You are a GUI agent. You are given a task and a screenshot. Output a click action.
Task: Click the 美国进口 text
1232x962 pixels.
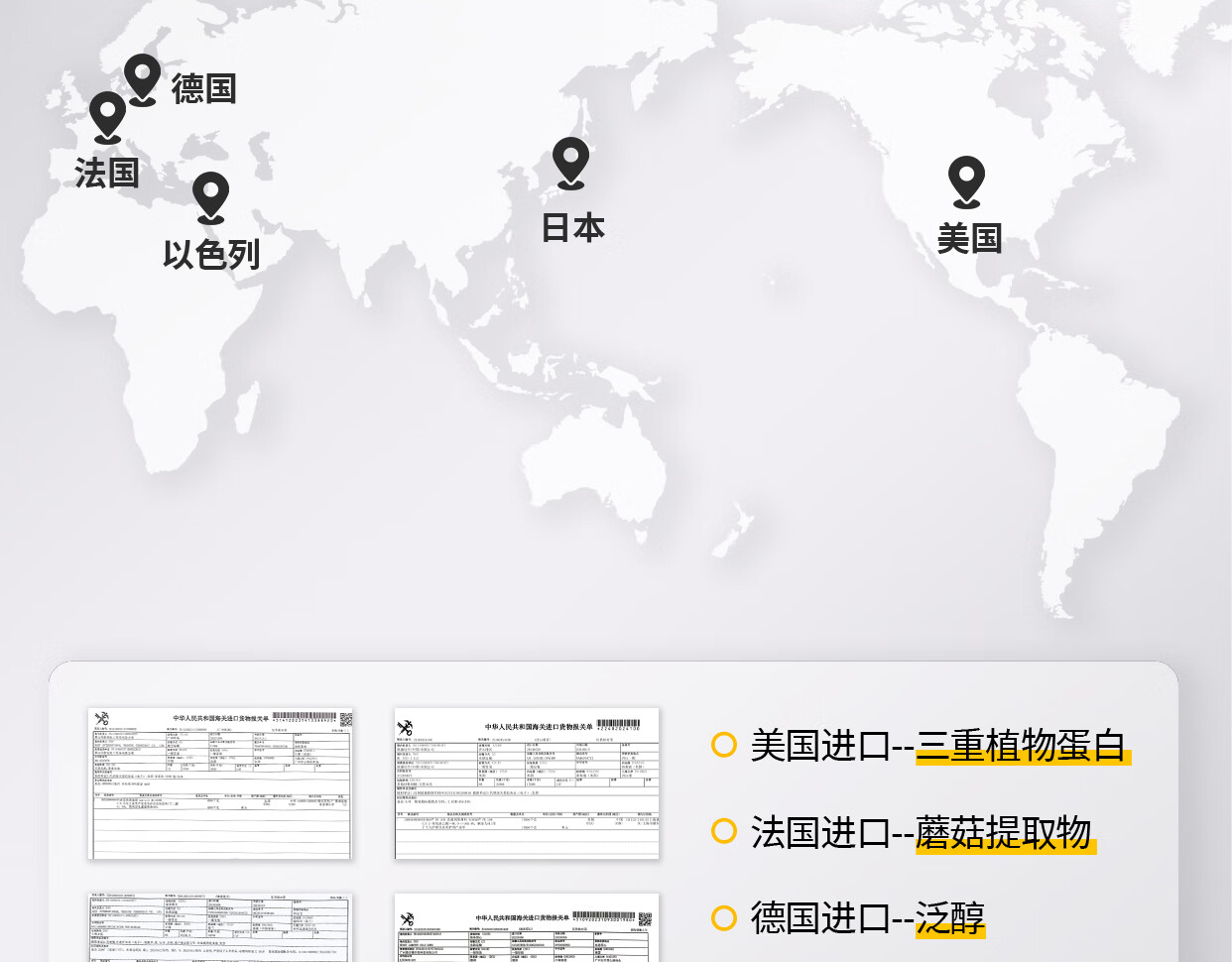(x=820, y=745)
